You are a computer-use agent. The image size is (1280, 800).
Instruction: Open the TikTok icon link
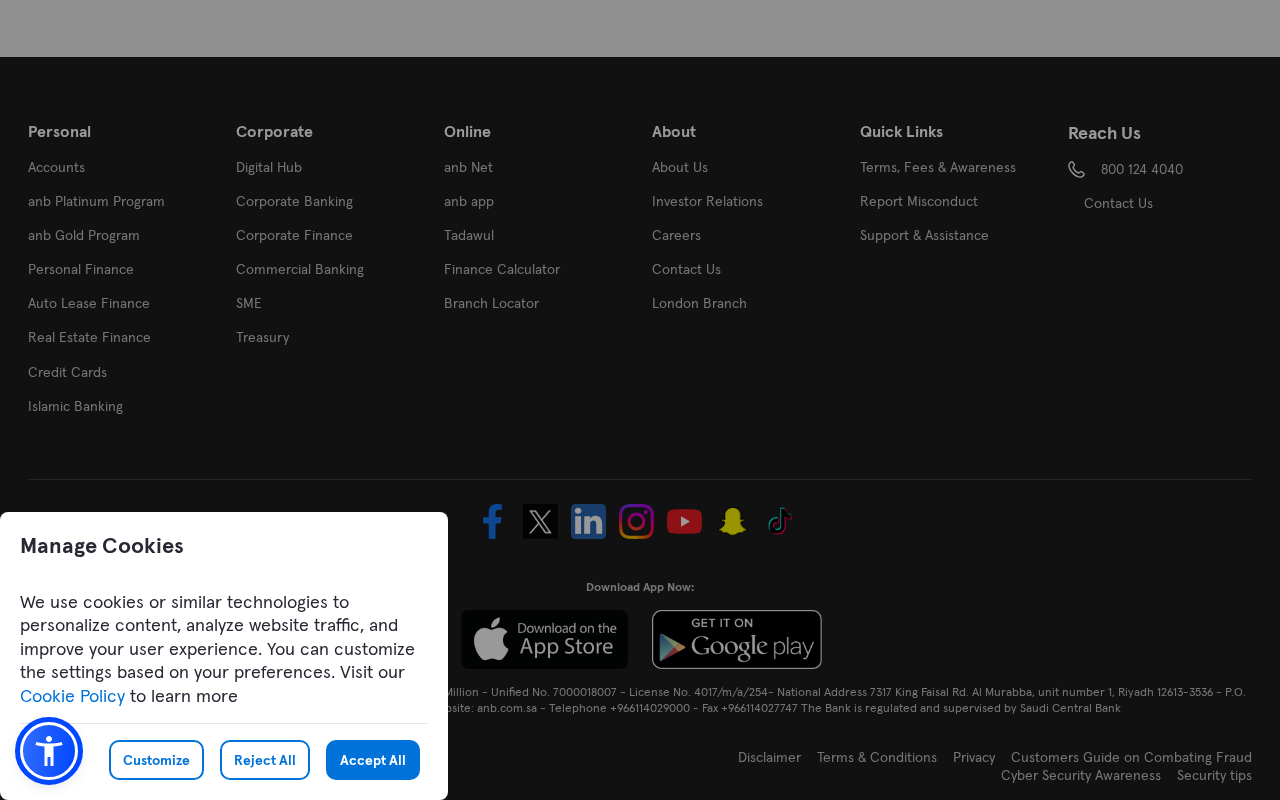tap(780, 522)
